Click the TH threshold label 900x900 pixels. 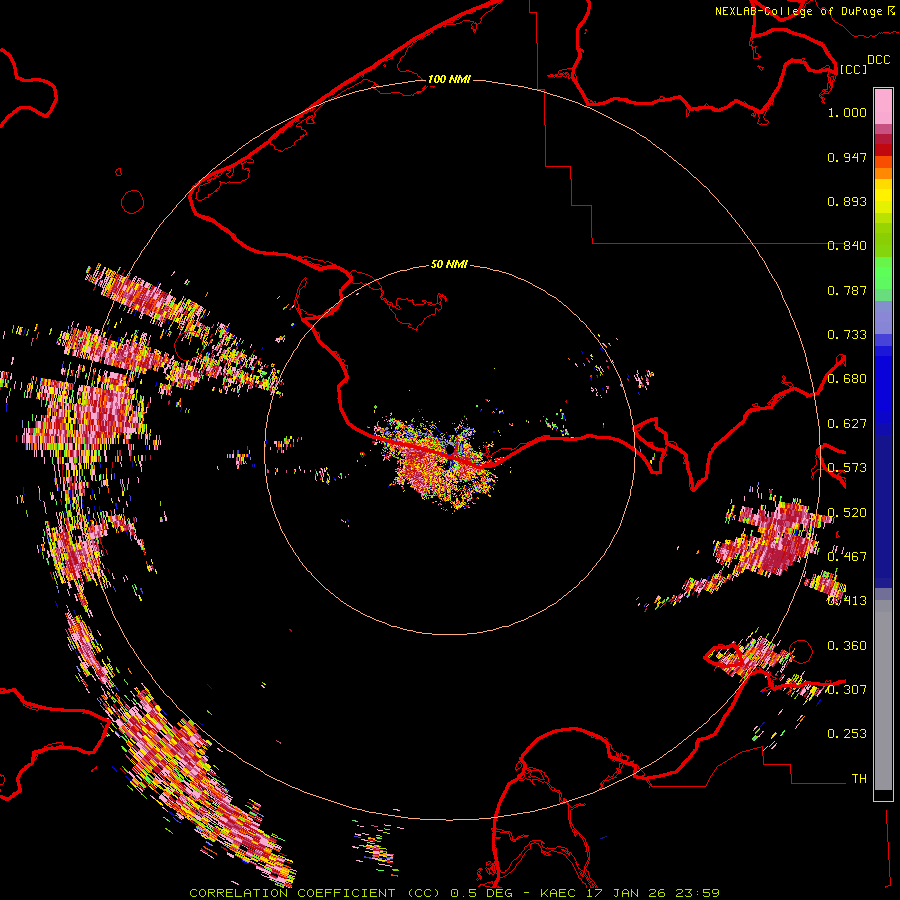click(x=859, y=779)
